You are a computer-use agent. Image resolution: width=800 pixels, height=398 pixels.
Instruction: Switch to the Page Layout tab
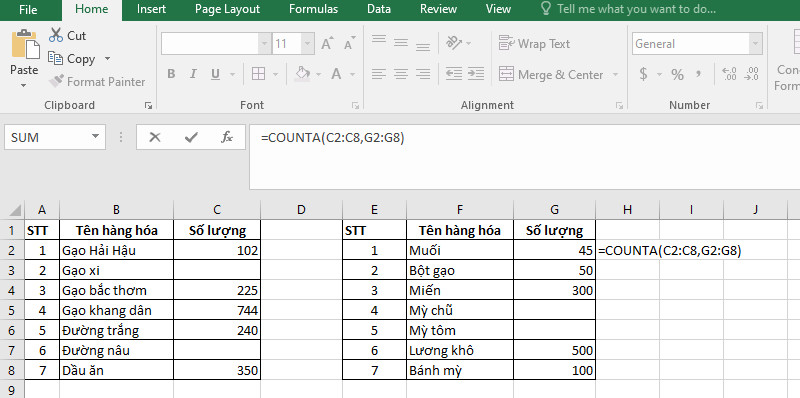click(228, 9)
